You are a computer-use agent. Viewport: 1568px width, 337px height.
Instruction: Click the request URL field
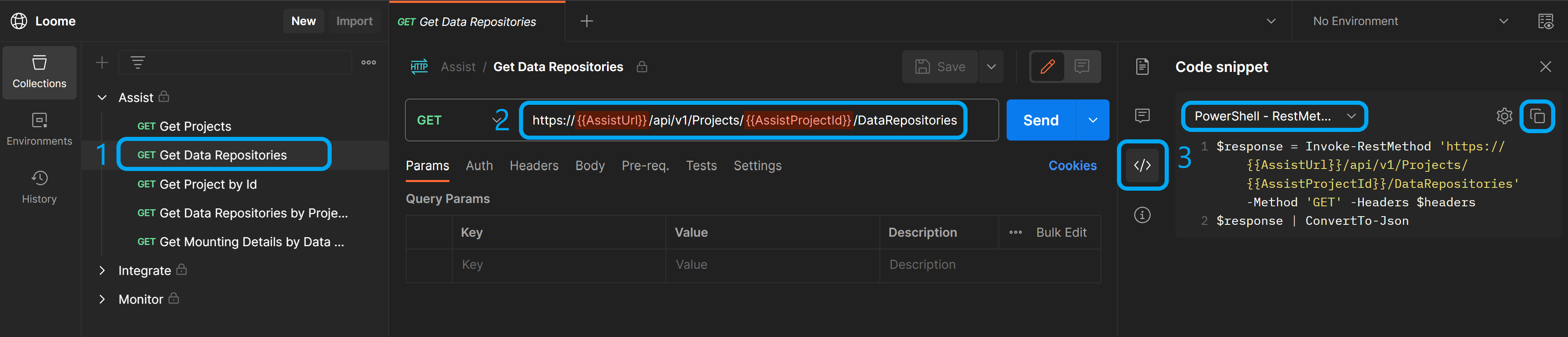coord(744,120)
